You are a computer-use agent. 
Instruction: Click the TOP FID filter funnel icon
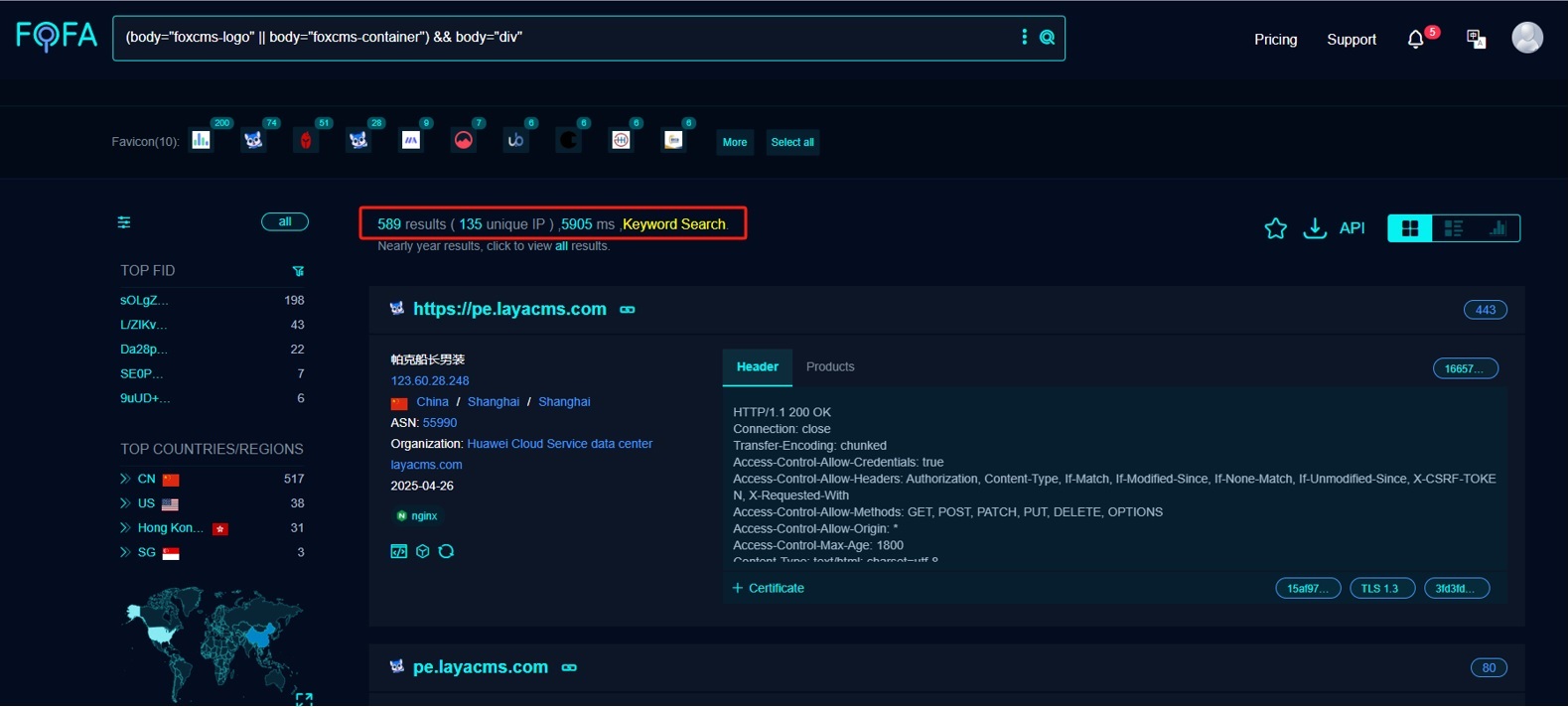point(298,271)
